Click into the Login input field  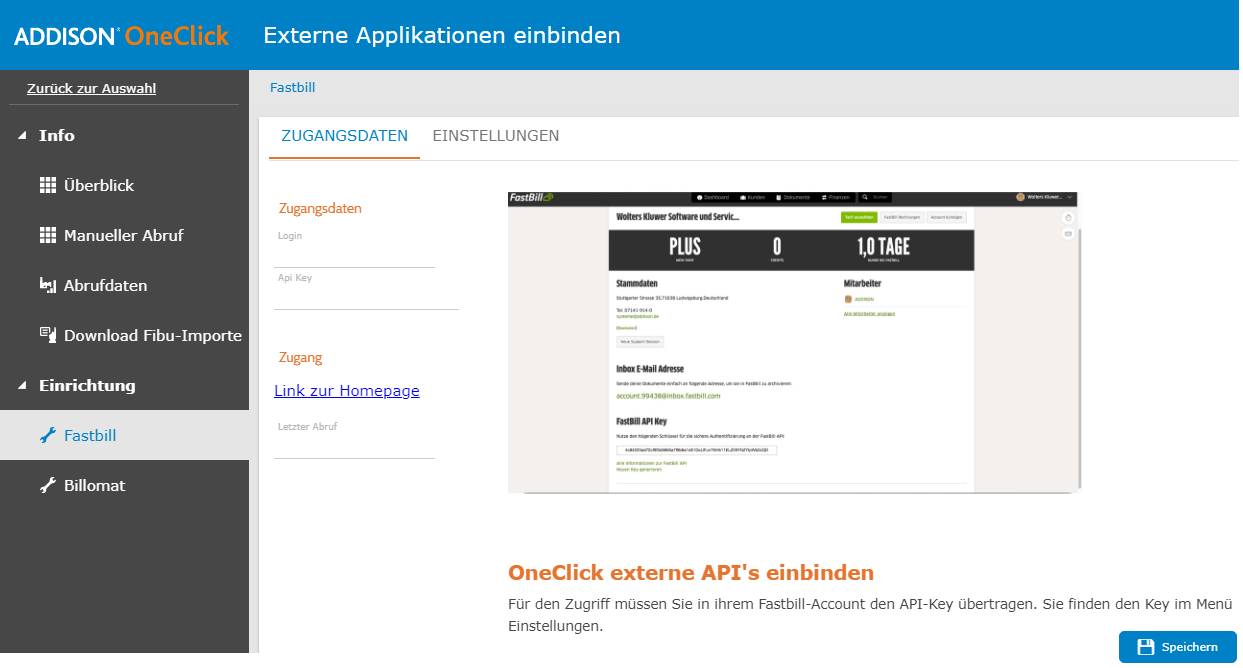click(x=355, y=256)
